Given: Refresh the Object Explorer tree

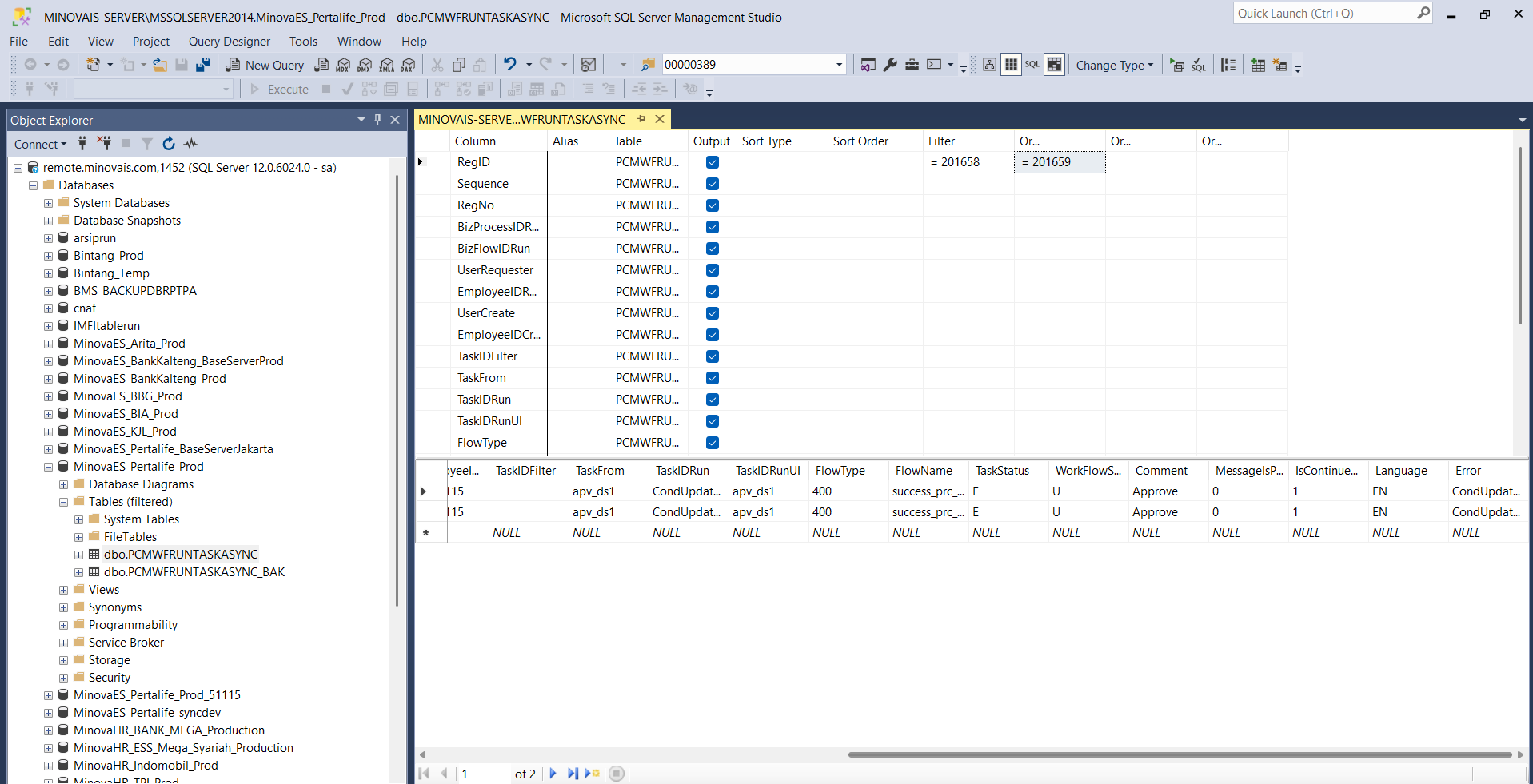Looking at the screenshot, I should pyautogui.click(x=169, y=144).
